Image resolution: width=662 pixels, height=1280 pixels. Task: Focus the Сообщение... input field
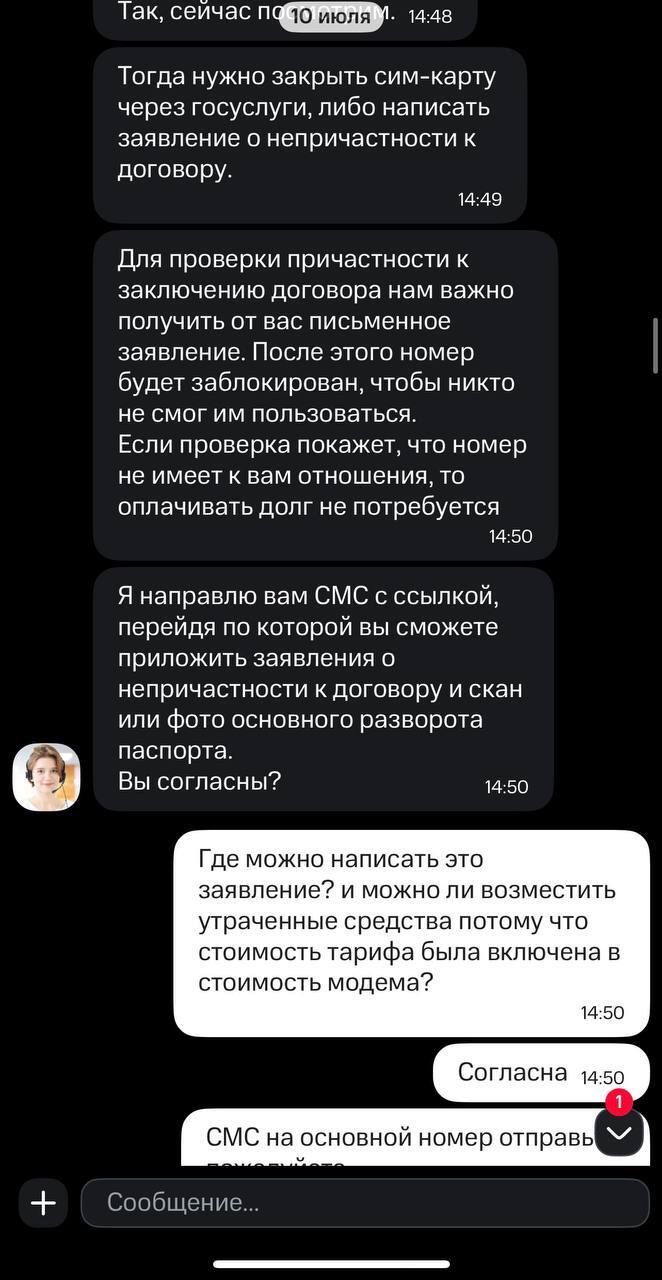365,1202
